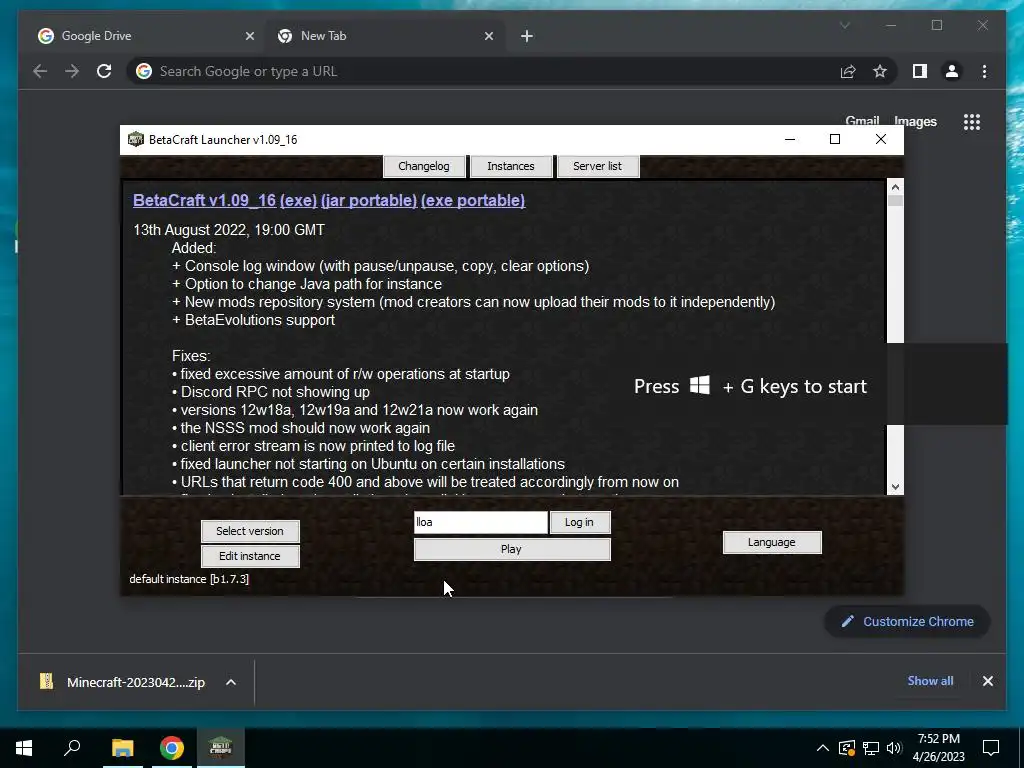
Task: Click the Edit instance button
Action: pyautogui.click(x=250, y=556)
